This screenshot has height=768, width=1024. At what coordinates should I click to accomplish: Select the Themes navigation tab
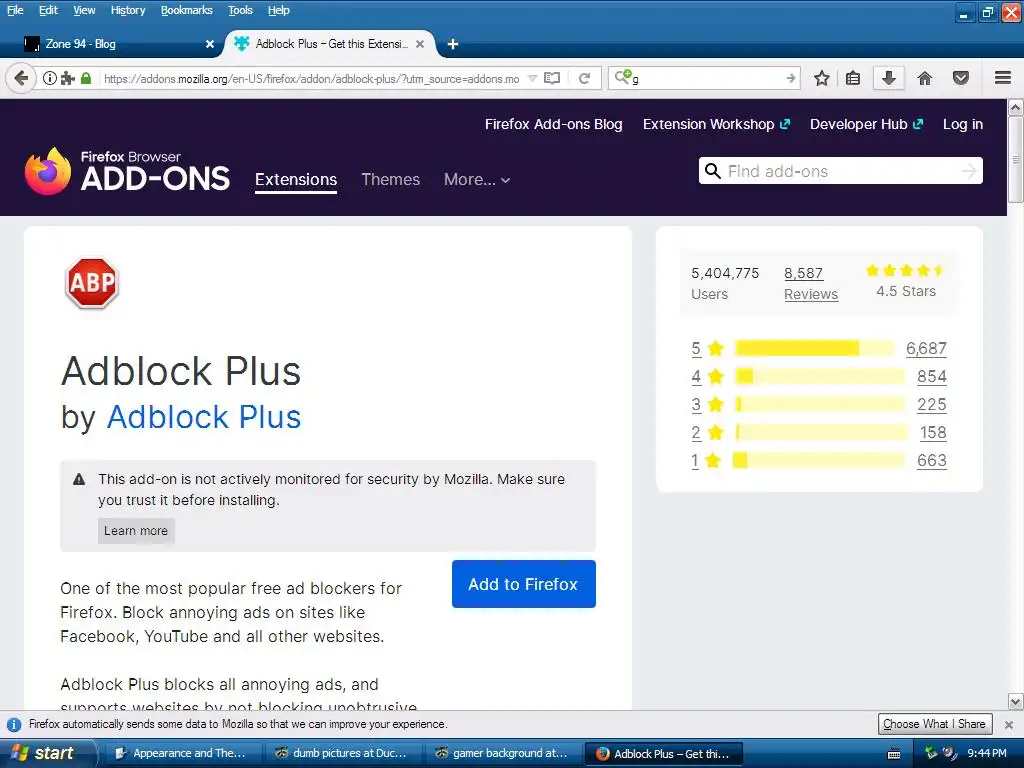[x=391, y=180]
